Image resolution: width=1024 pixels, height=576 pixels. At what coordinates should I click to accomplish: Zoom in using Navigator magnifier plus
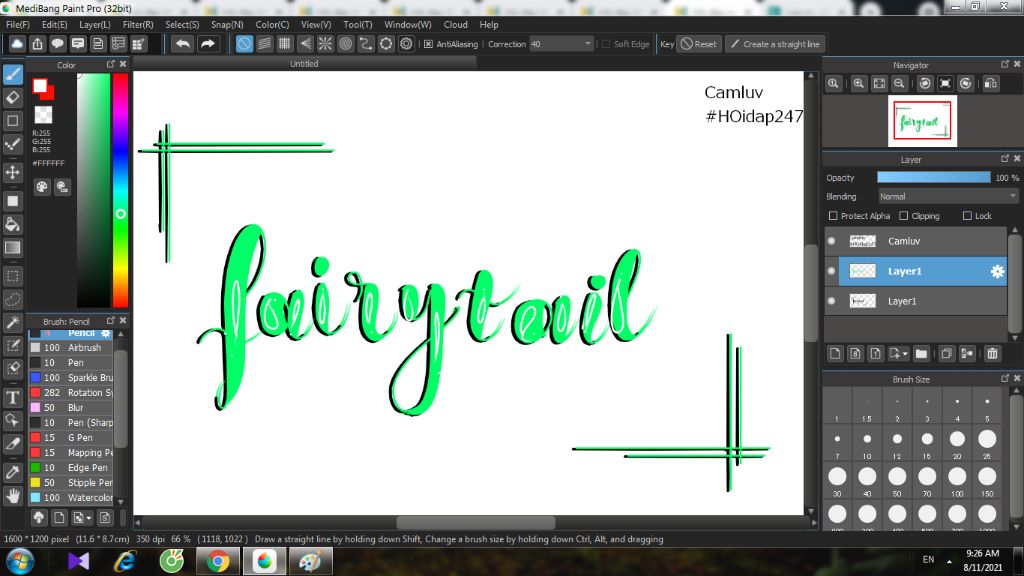point(859,84)
